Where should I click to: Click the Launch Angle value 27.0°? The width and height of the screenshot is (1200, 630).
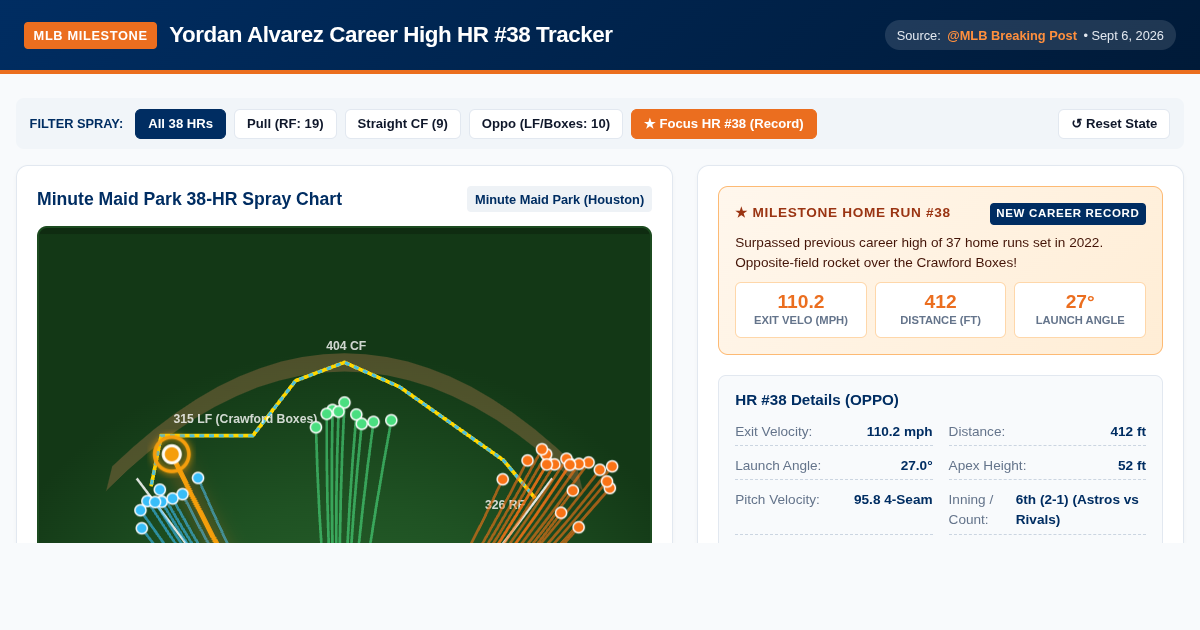point(916,466)
